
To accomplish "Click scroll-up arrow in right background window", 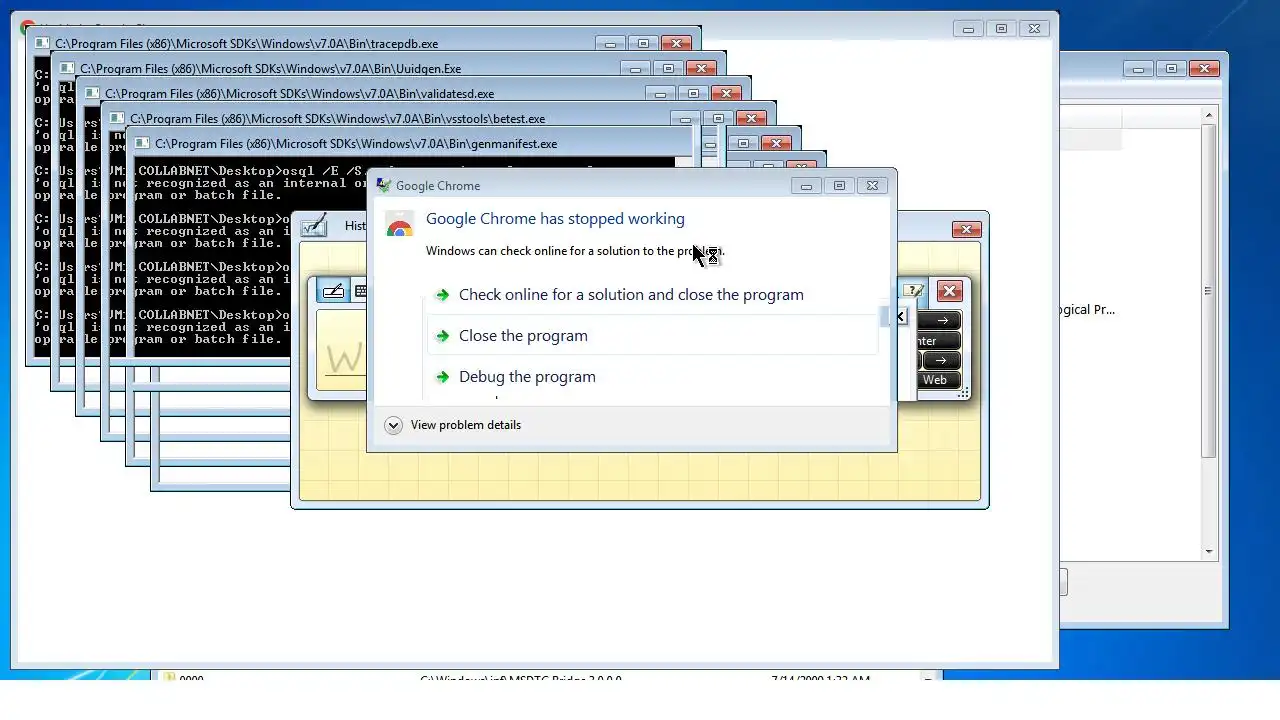I will click(1209, 116).
